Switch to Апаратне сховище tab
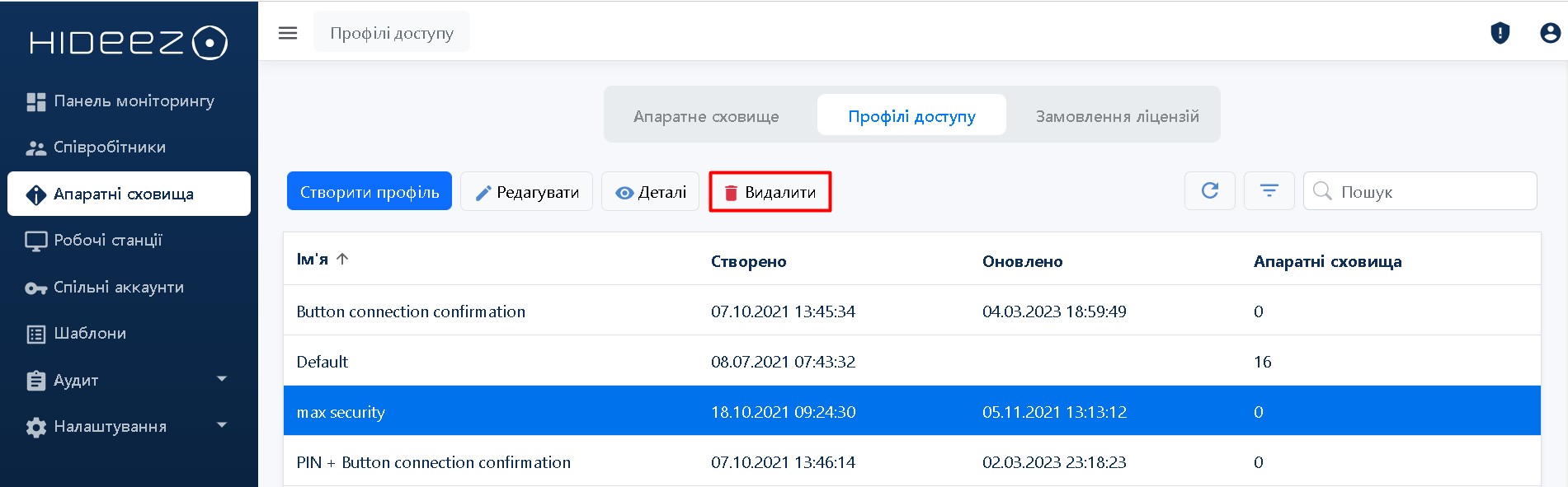This screenshot has height=487, width=1568. pos(706,116)
